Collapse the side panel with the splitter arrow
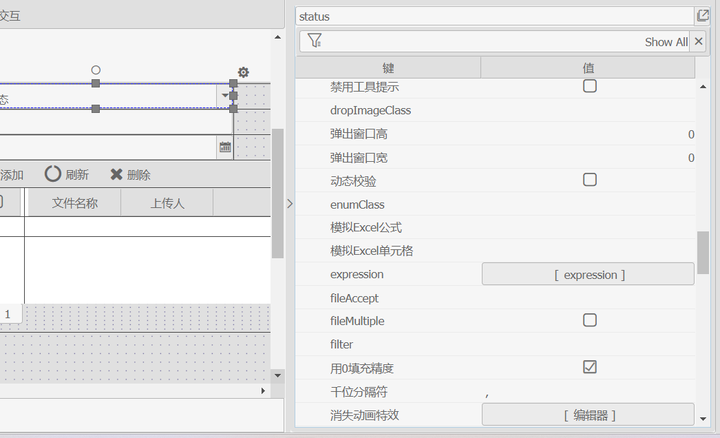720x438 pixels. tap(290, 203)
